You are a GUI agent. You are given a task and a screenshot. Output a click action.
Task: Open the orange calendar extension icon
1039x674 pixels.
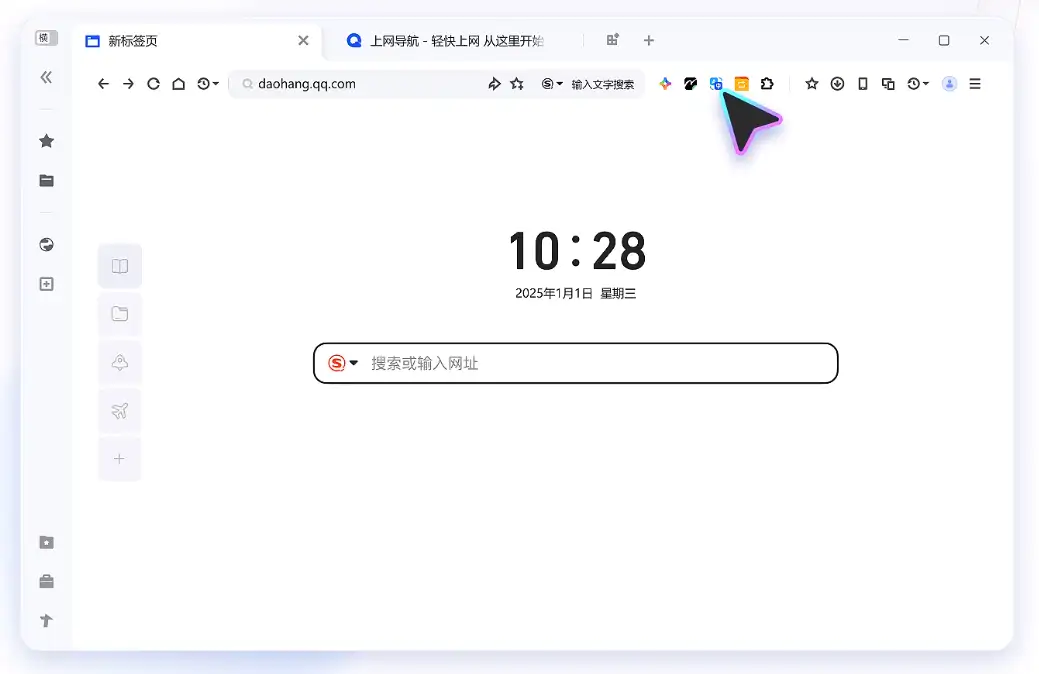(x=741, y=84)
